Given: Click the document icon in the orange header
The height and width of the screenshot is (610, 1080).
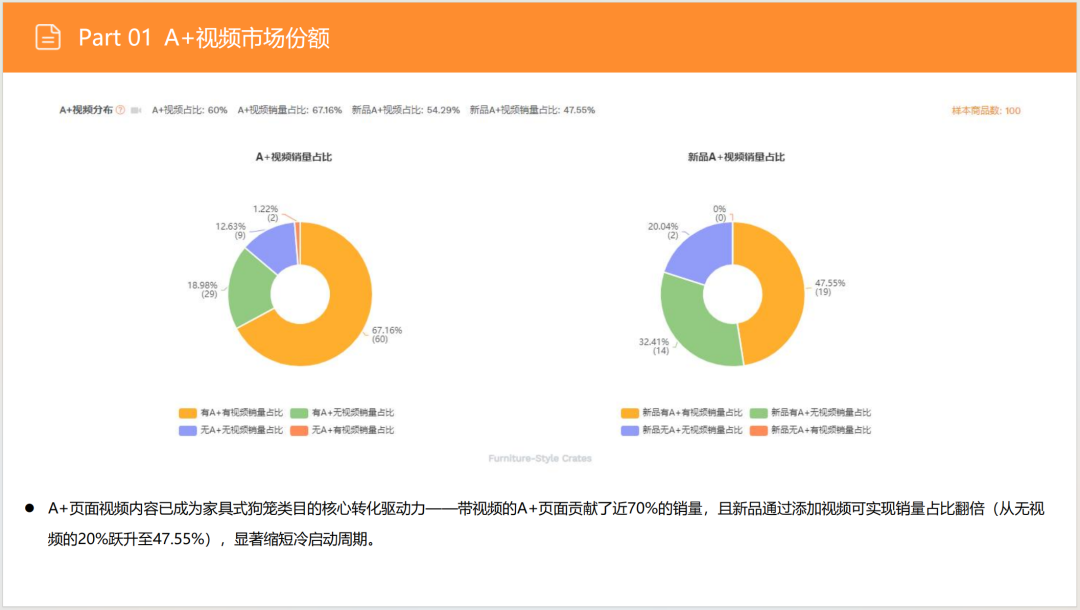Looking at the screenshot, I should click(x=48, y=37).
